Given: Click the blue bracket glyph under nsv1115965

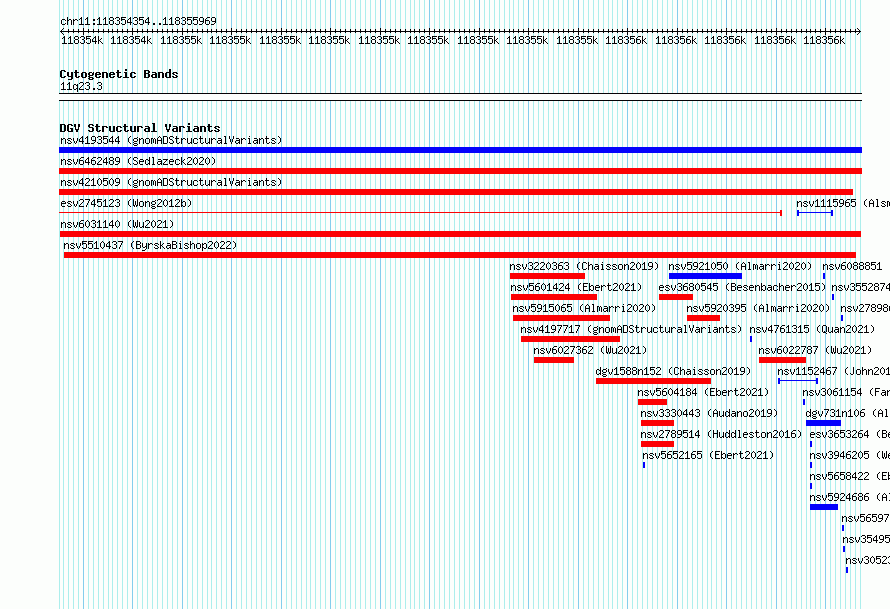Looking at the screenshot, I should [815, 213].
